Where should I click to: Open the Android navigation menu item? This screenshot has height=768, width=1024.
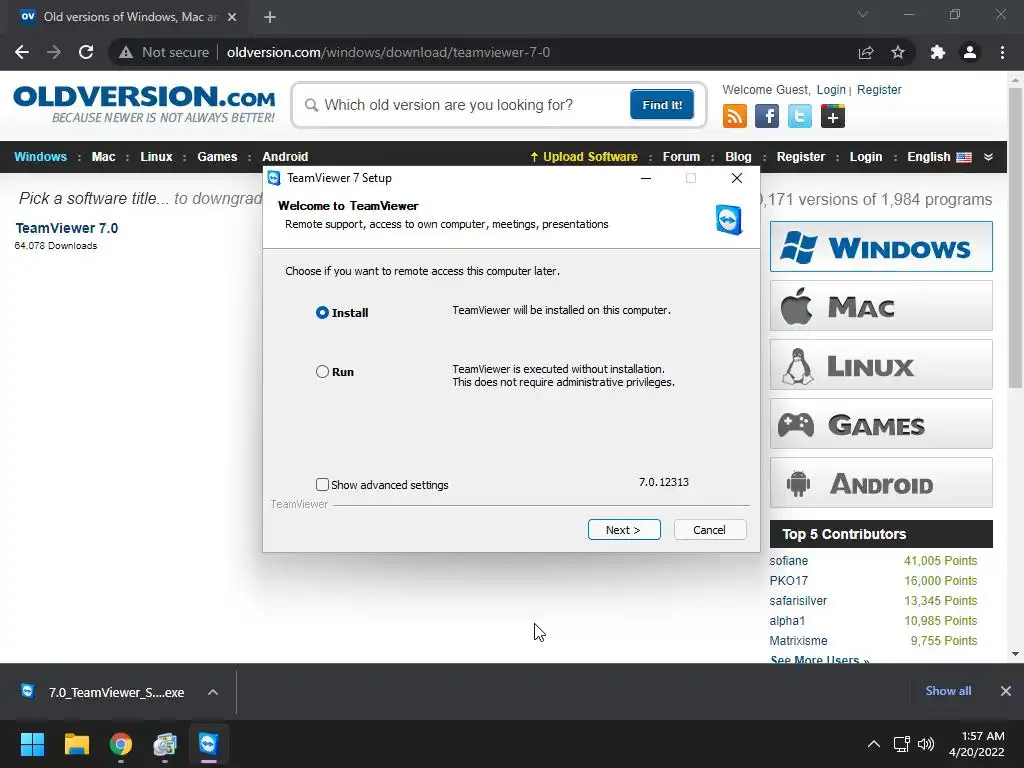click(x=285, y=157)
